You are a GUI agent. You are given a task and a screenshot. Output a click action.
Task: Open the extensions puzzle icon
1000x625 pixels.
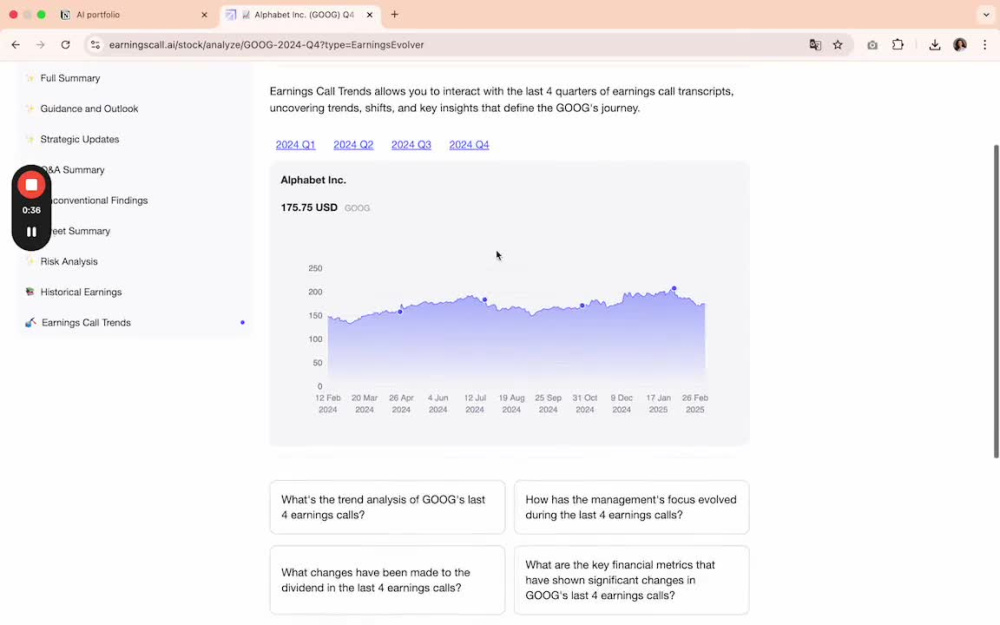(x=897, y=45)
